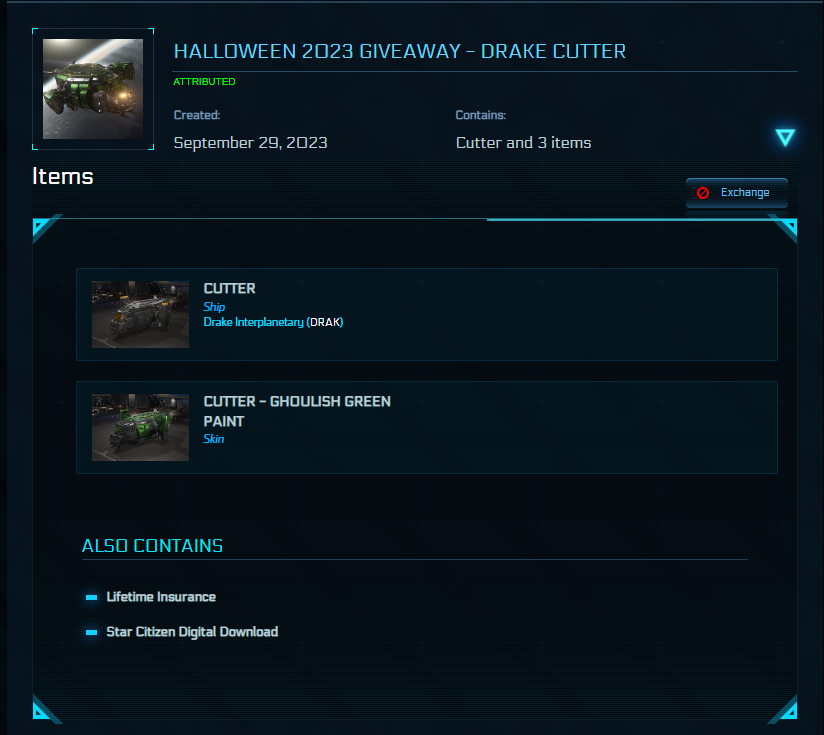This screenshot has width=824, height=735.
Task: Open the Drake Cutter pledge thumbnail image
Action: click(92, 89)
